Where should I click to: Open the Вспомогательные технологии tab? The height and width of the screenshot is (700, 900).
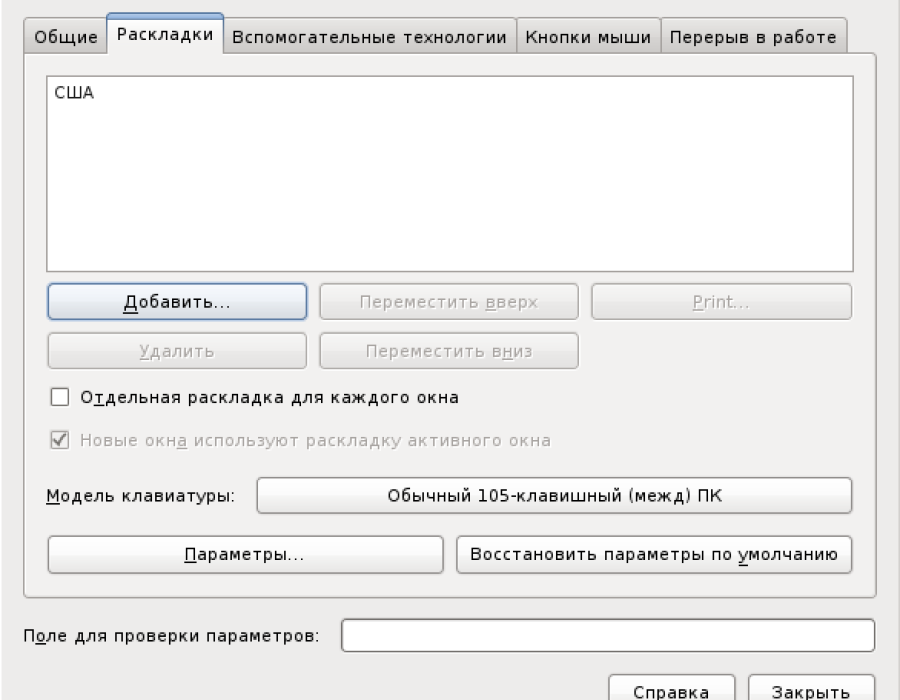(370, 37)
